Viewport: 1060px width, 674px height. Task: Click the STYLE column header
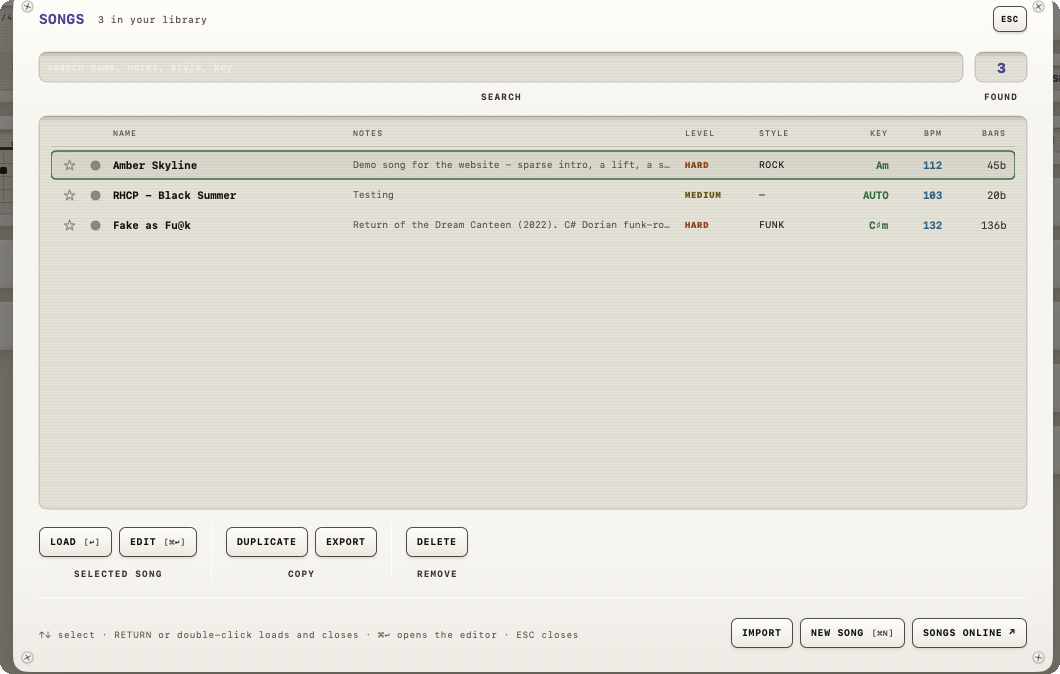click(x=773, y=133)
